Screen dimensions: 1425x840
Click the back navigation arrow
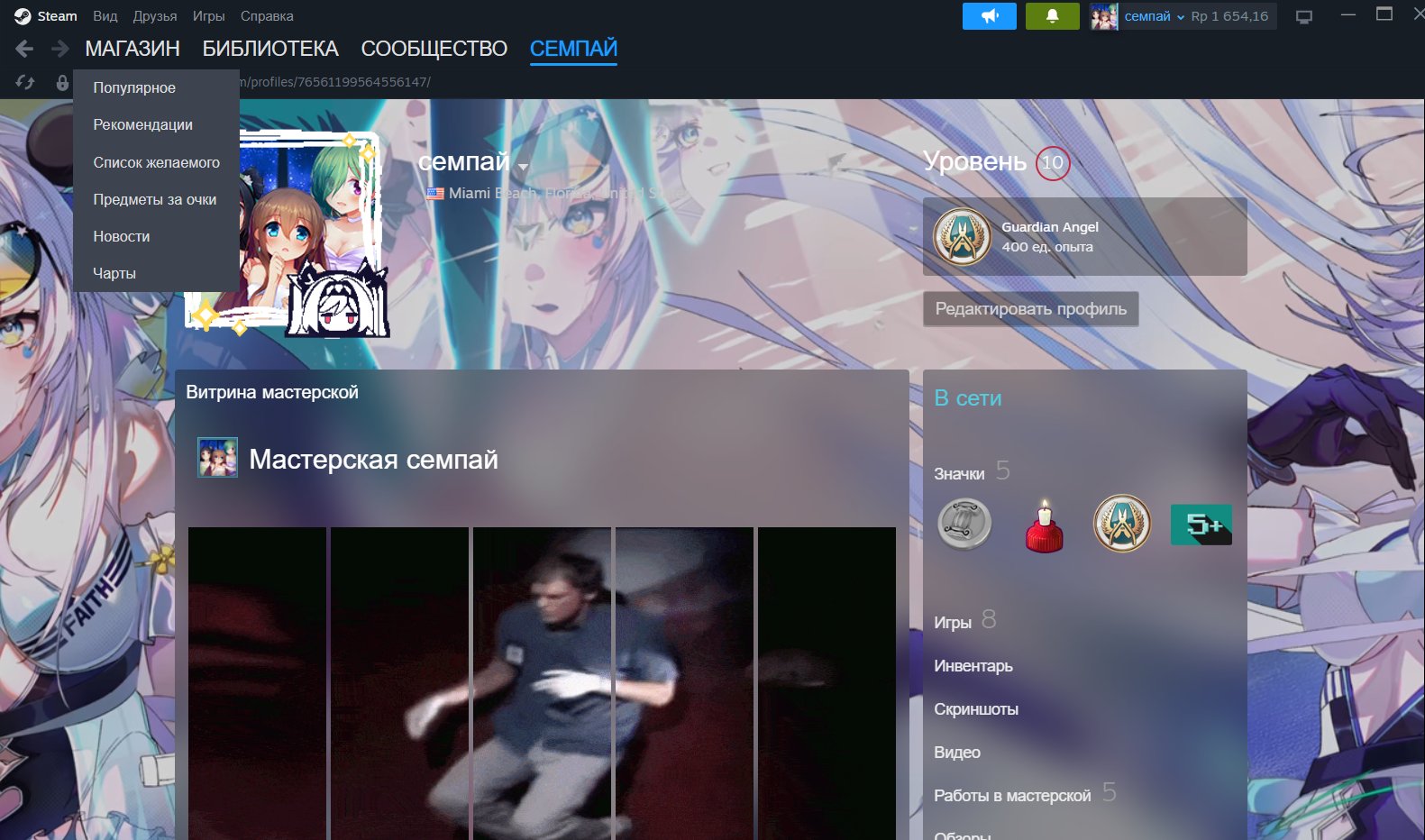pos(24,49)
